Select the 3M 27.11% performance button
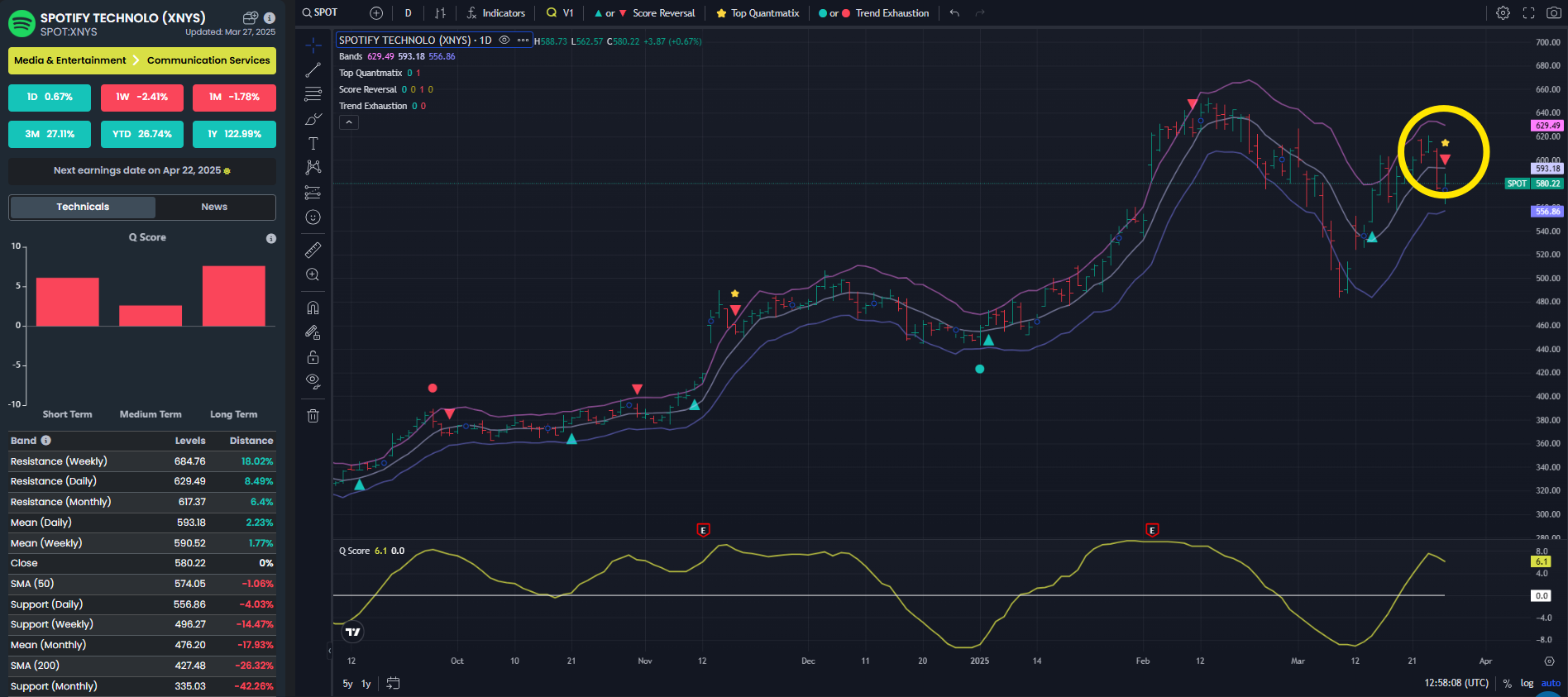 click(x=50, y=134)
